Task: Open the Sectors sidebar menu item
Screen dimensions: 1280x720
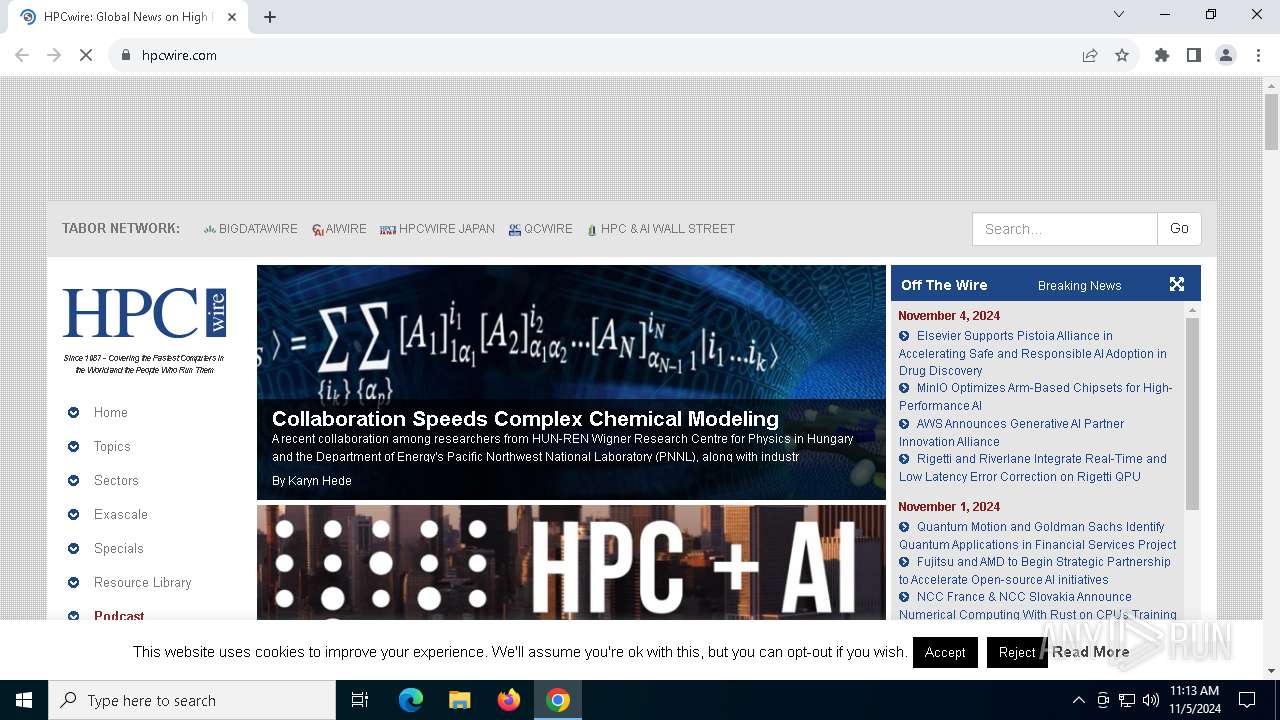Action: 116,480
